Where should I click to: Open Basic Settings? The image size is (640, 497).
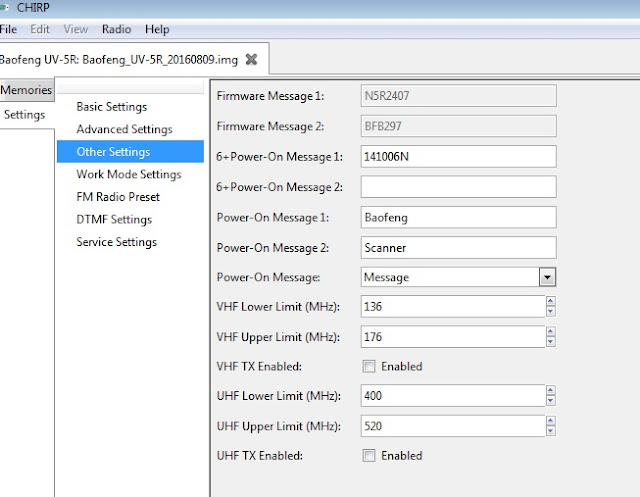111,107
